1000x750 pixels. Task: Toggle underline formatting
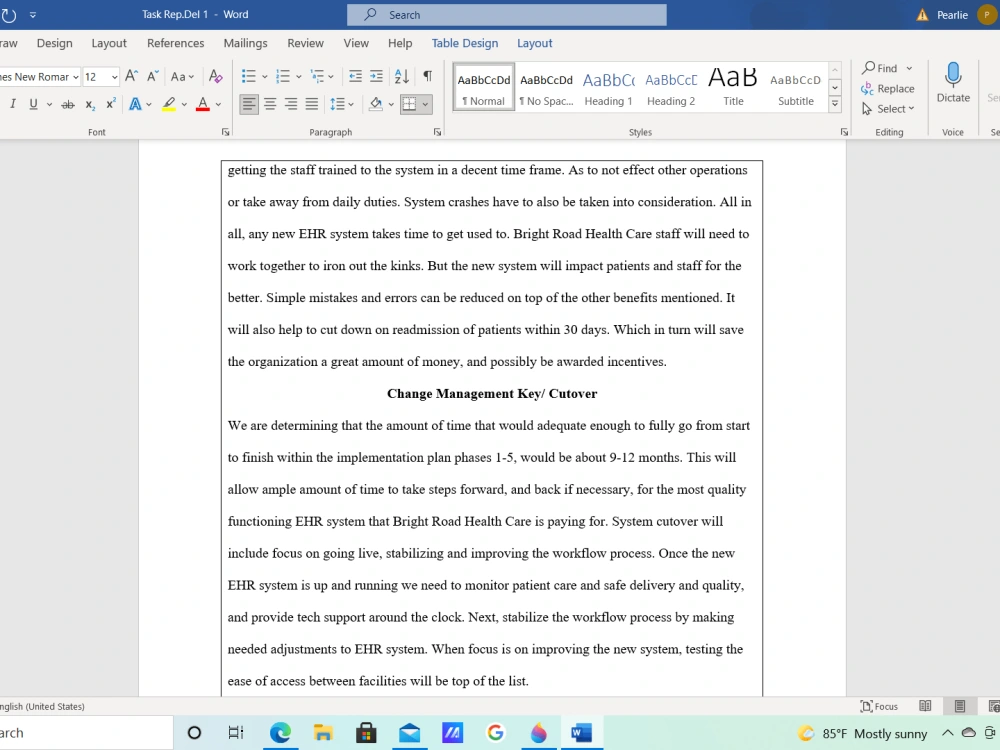click(33, 104)
